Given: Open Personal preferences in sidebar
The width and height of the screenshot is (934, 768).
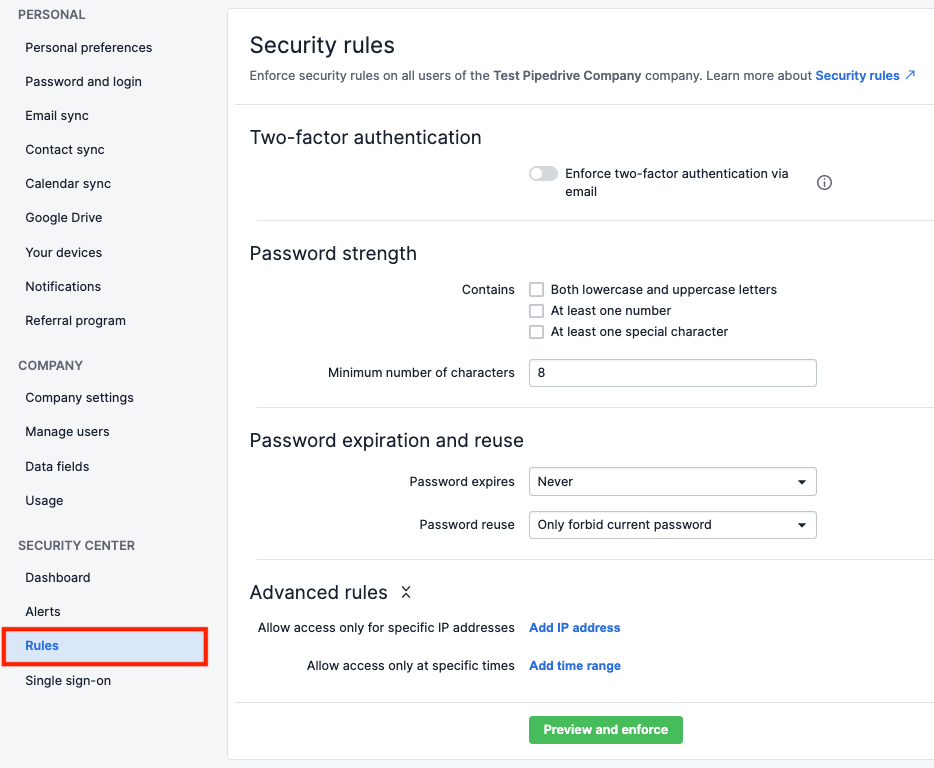Looking at the screenshot, I should (89, 48).
